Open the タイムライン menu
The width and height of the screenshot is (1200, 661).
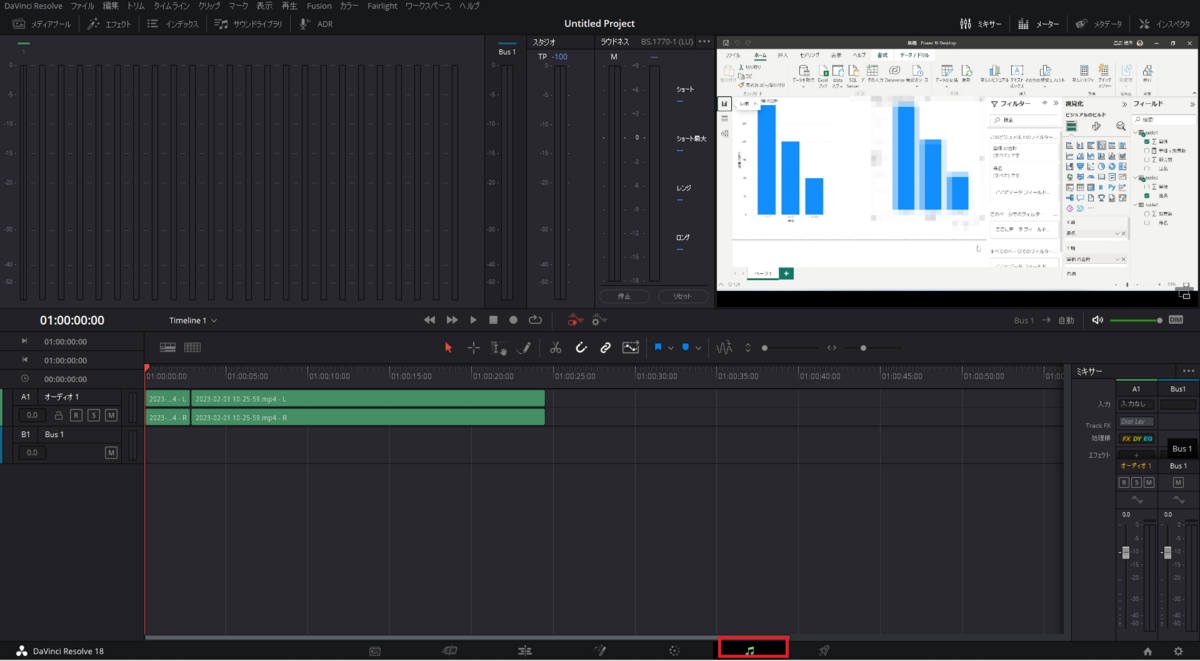(171, 6)
